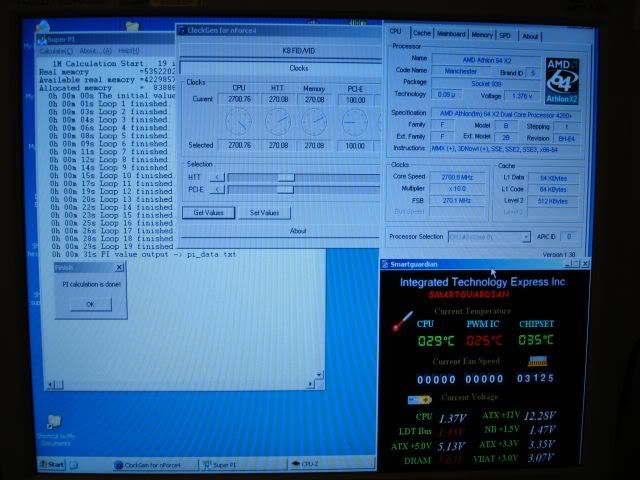
Task: Click the CPU temperature reading 029°C
Action: 436,341
